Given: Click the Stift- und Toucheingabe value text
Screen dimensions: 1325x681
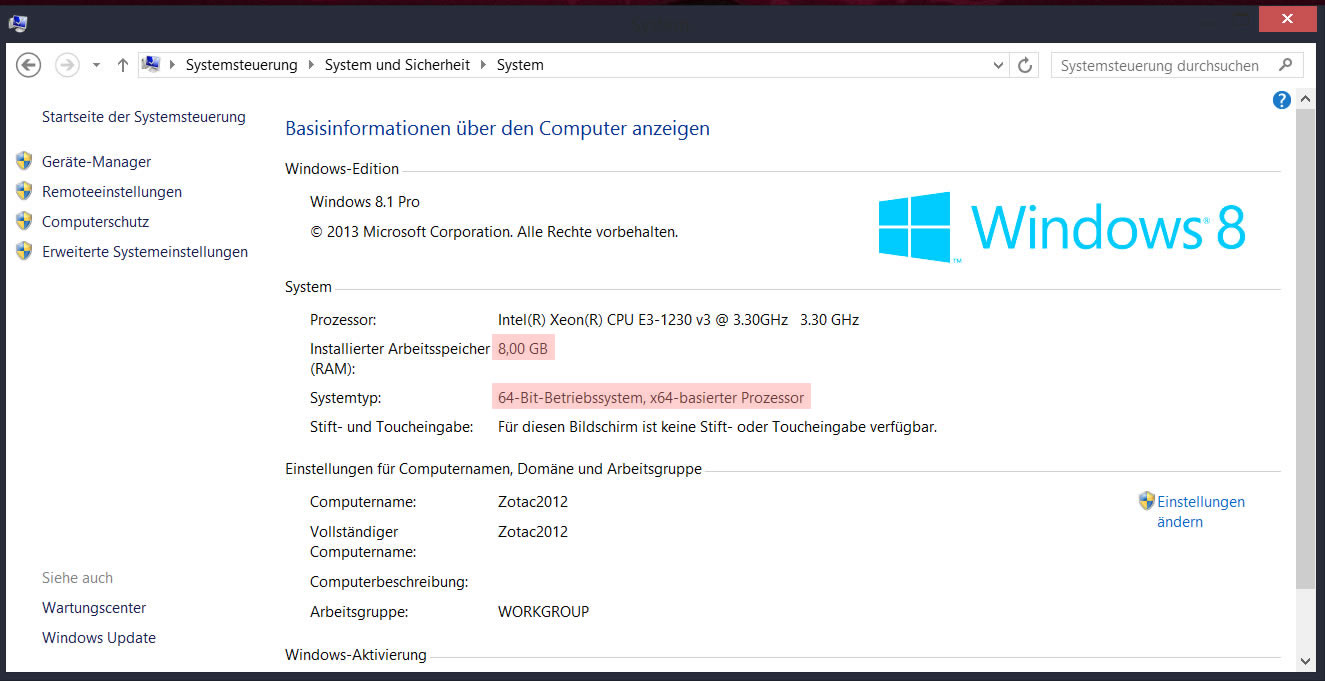Looking at the screenshot, I should click(x=717, y=427).
